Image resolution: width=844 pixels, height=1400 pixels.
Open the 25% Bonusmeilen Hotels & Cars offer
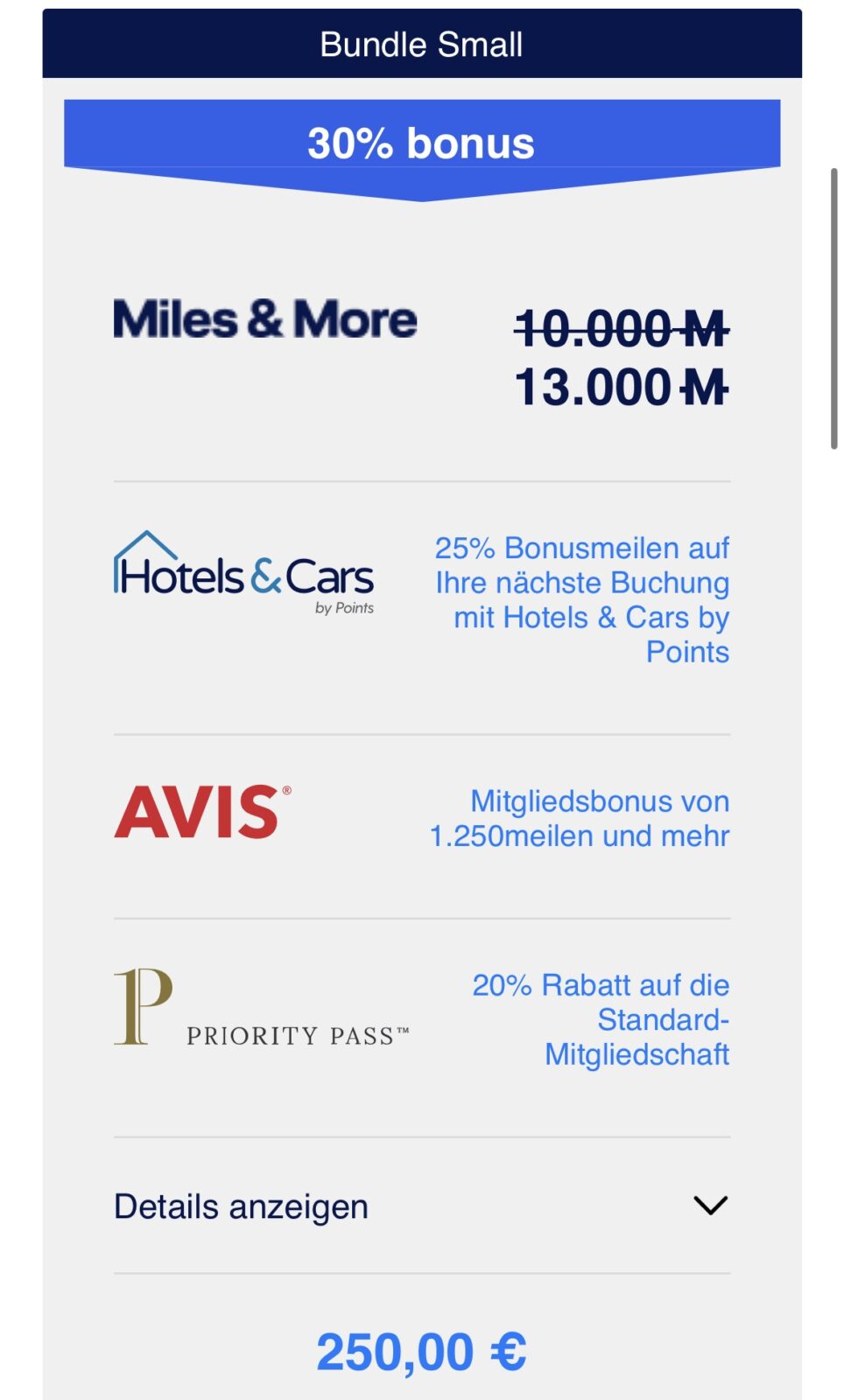coord(582,599)
